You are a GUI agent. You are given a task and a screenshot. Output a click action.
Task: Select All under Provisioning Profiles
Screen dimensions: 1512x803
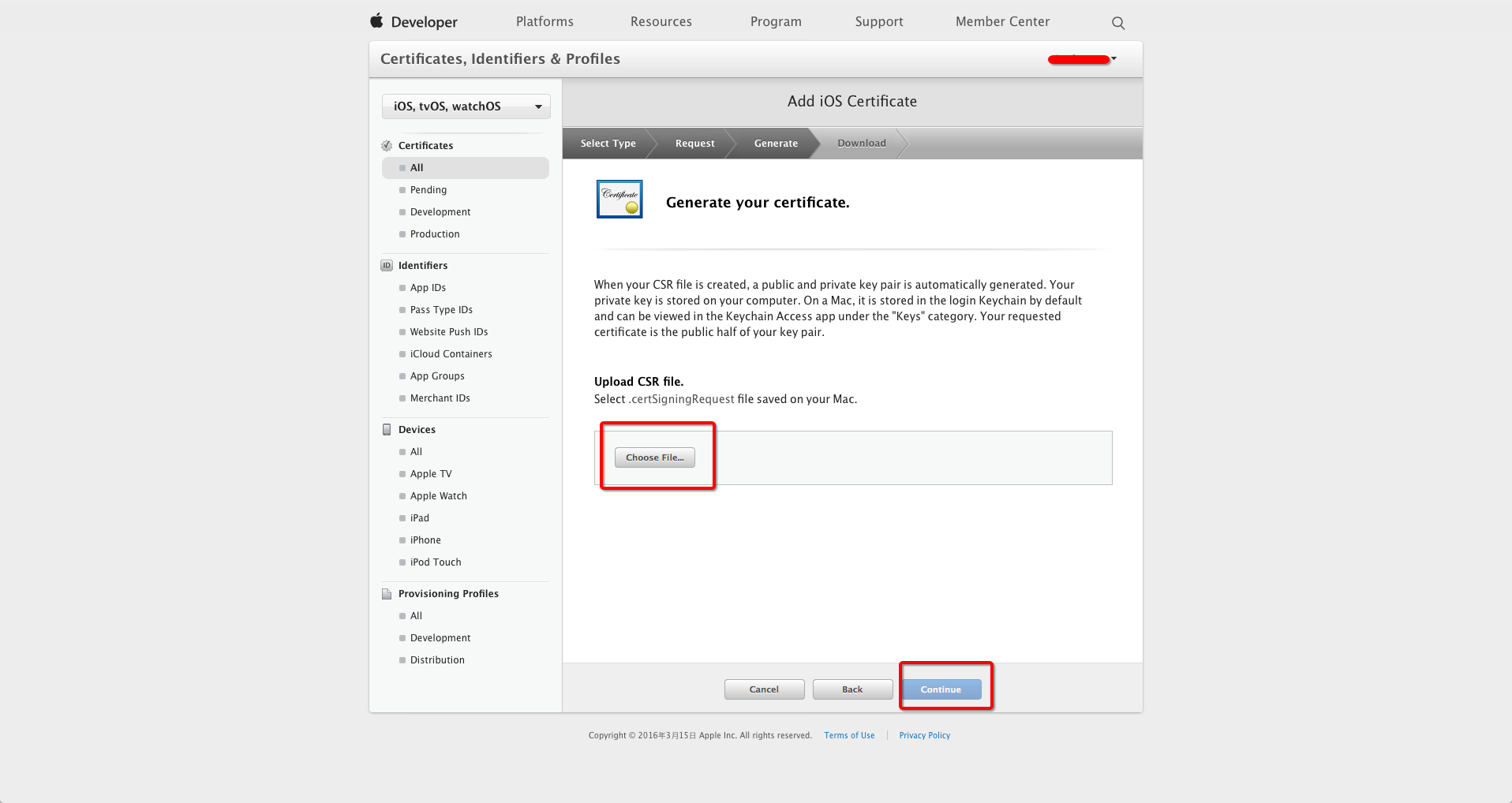point(416,616)
